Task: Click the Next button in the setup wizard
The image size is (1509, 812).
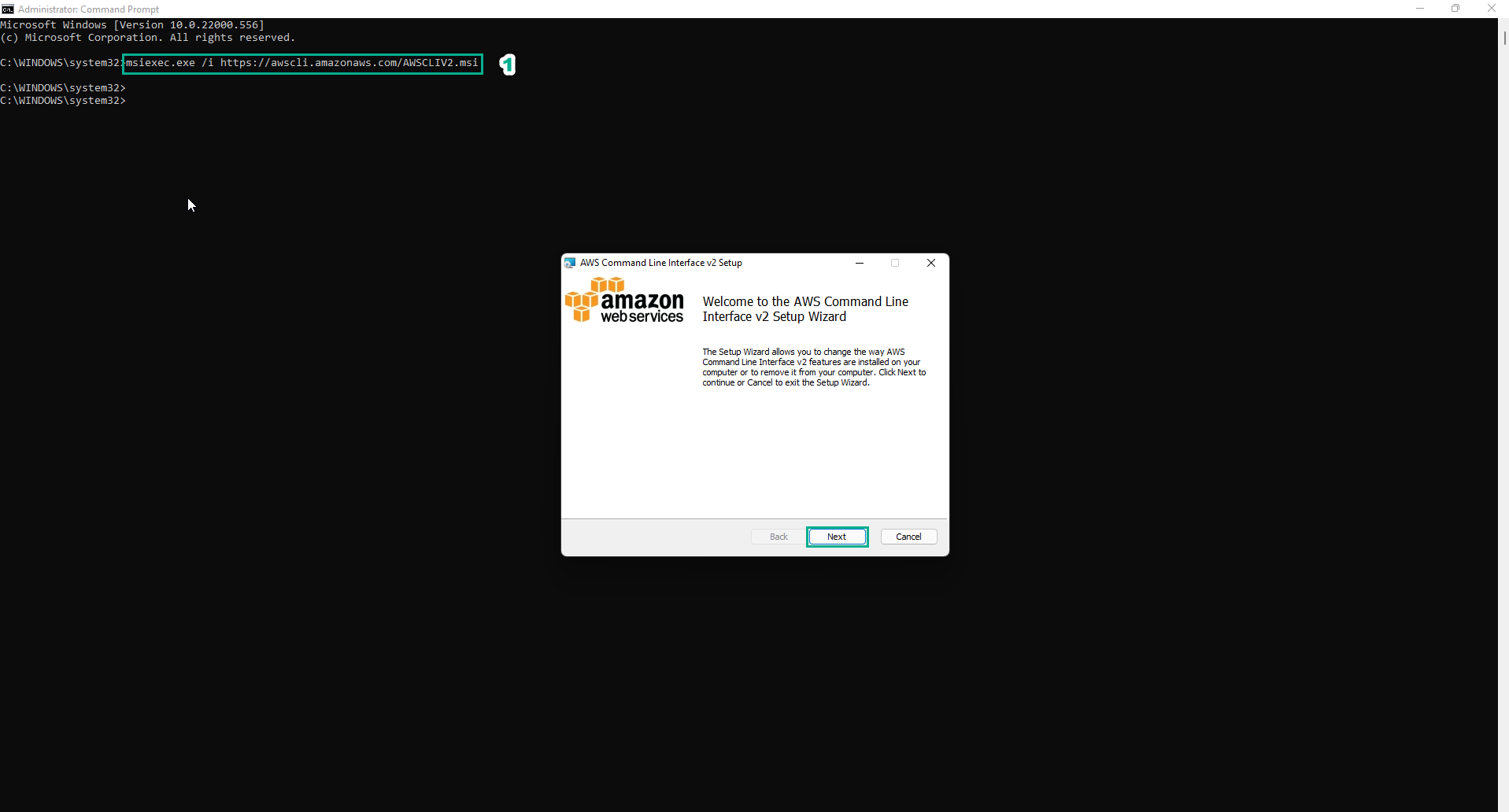Action: [x=837, y=536]
